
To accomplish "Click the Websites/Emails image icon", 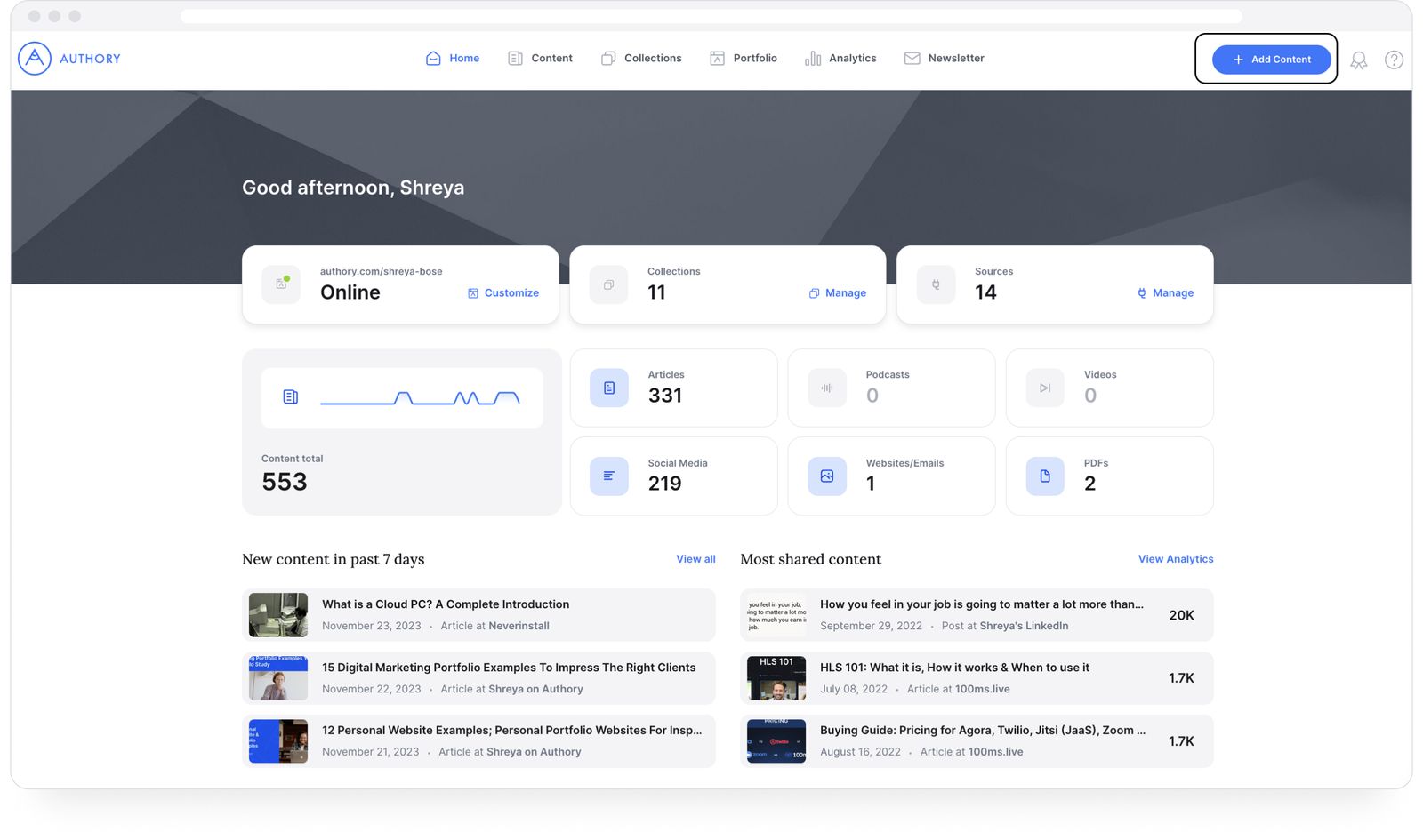I will (x=827, y=476).
